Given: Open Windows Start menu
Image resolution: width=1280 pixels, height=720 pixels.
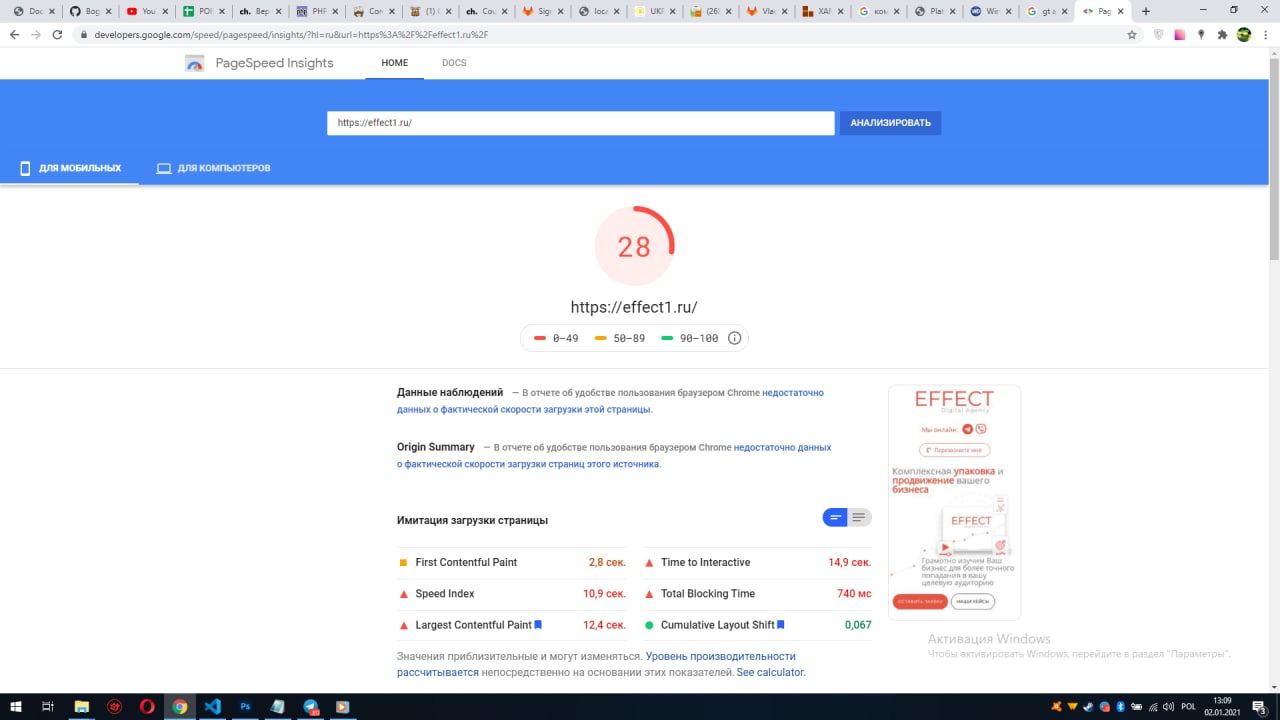Looking at the screenshot, I should pyautogui.click(x=16, y=707).
